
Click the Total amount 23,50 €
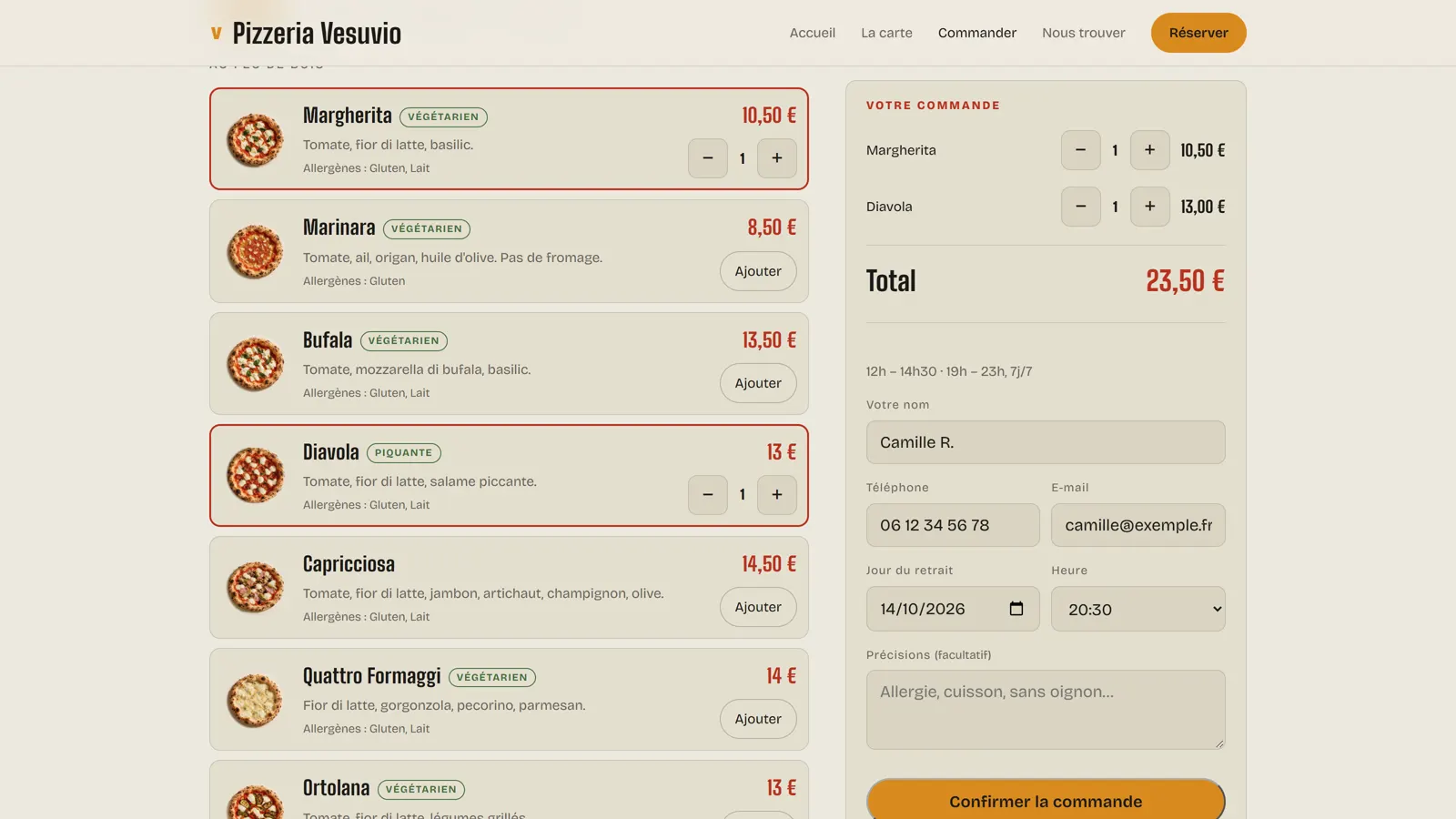tap(1185, 280)
